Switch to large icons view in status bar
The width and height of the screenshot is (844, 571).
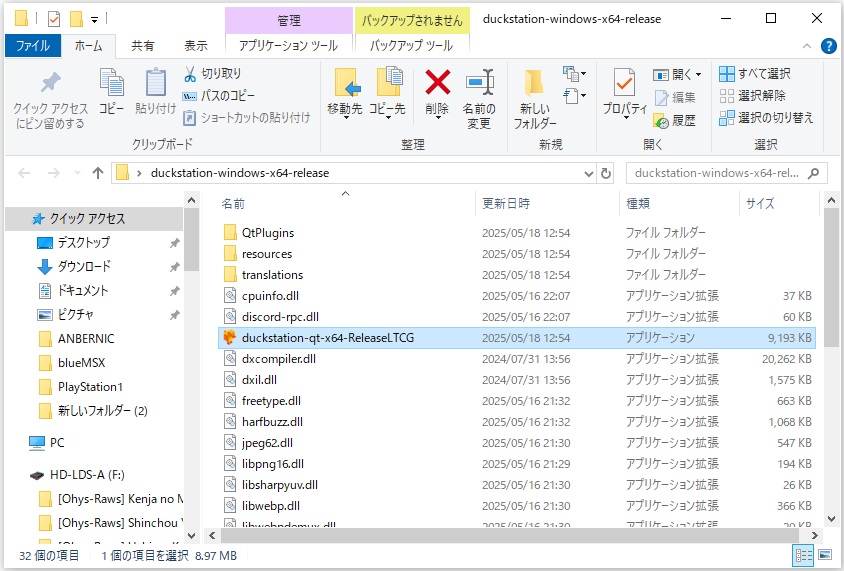point(825,554)
